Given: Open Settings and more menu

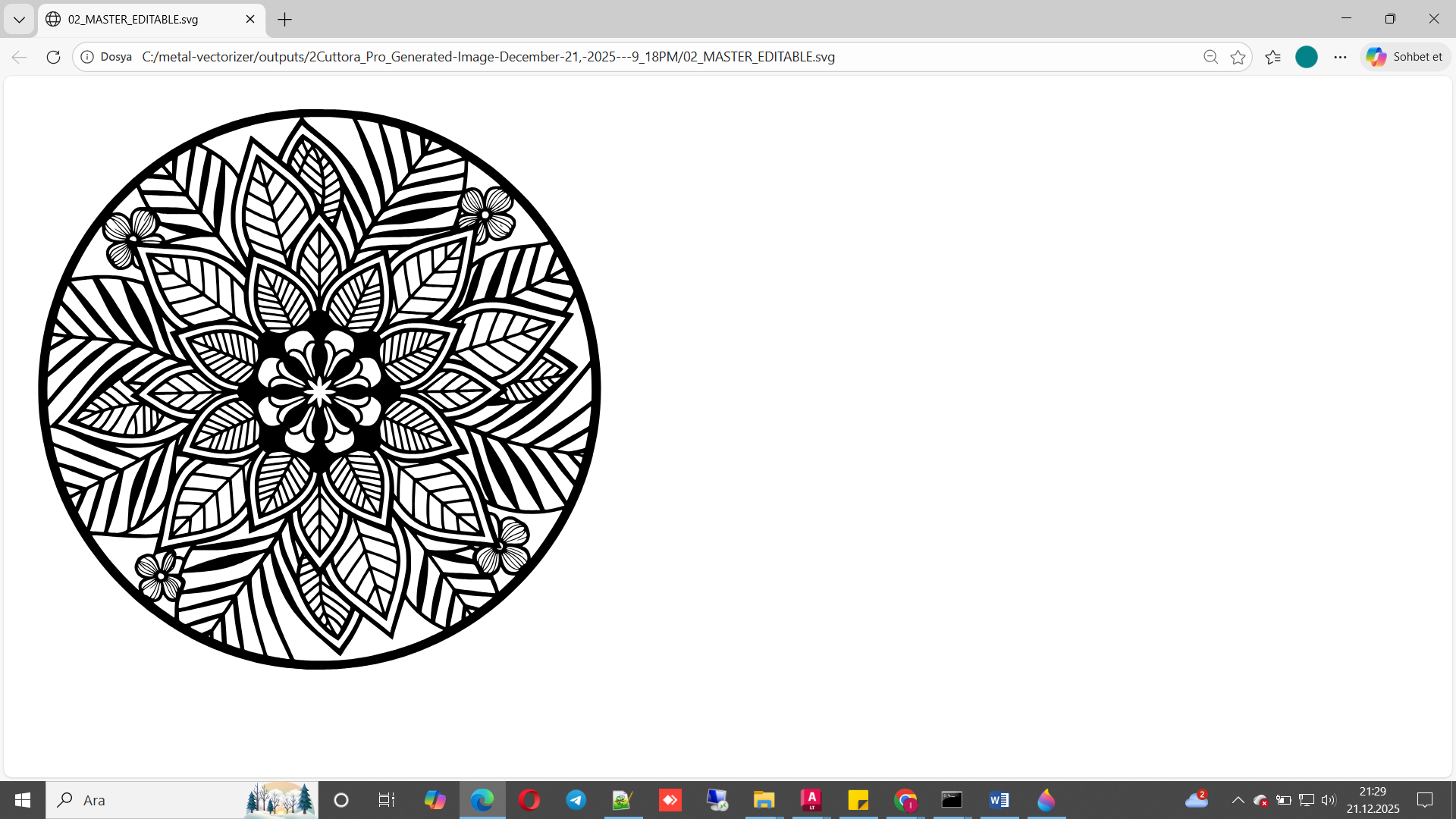Looking at the screenshot, I should [1340, 57].
